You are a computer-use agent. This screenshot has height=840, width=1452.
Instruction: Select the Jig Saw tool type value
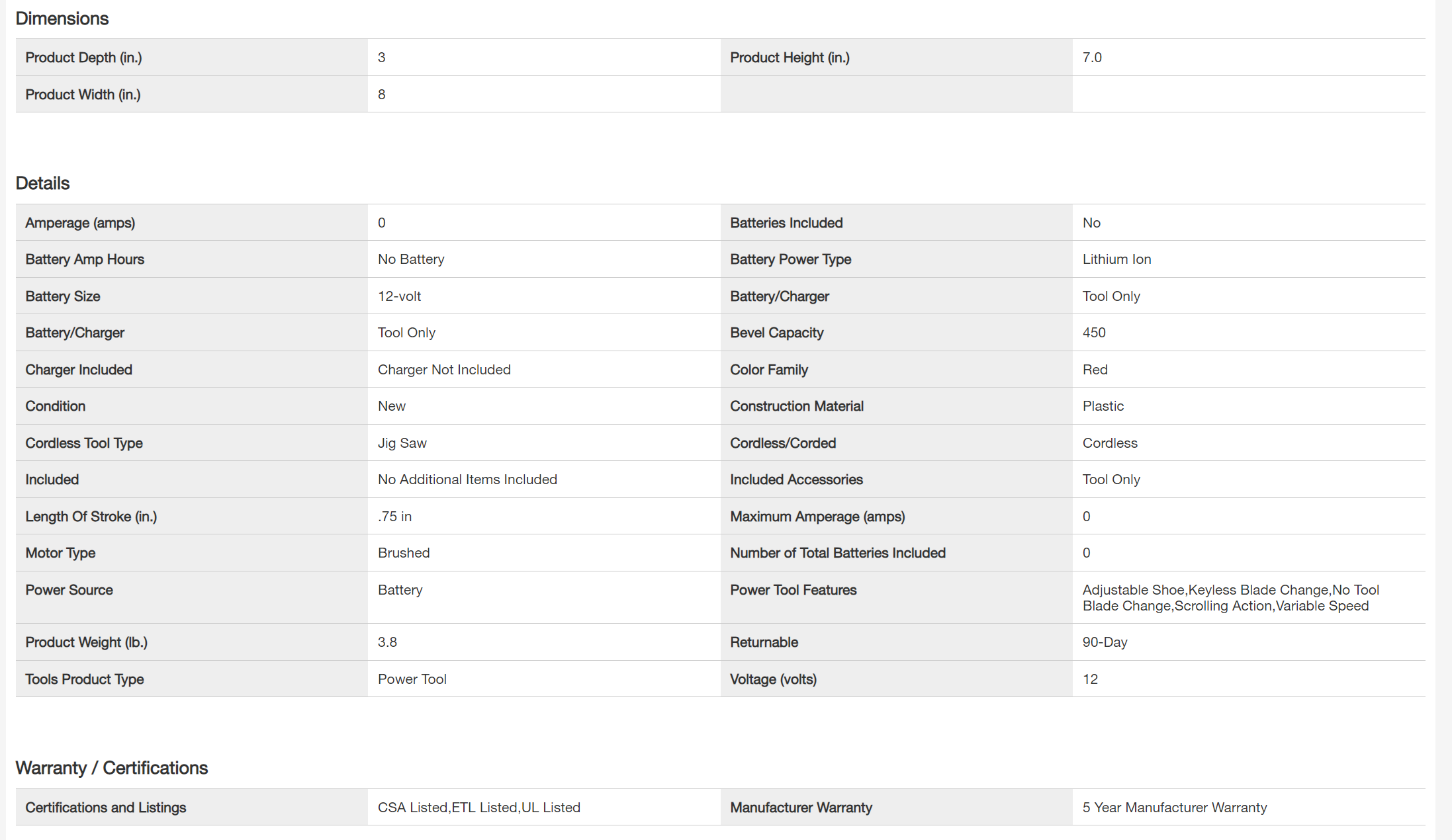point(402,443)
